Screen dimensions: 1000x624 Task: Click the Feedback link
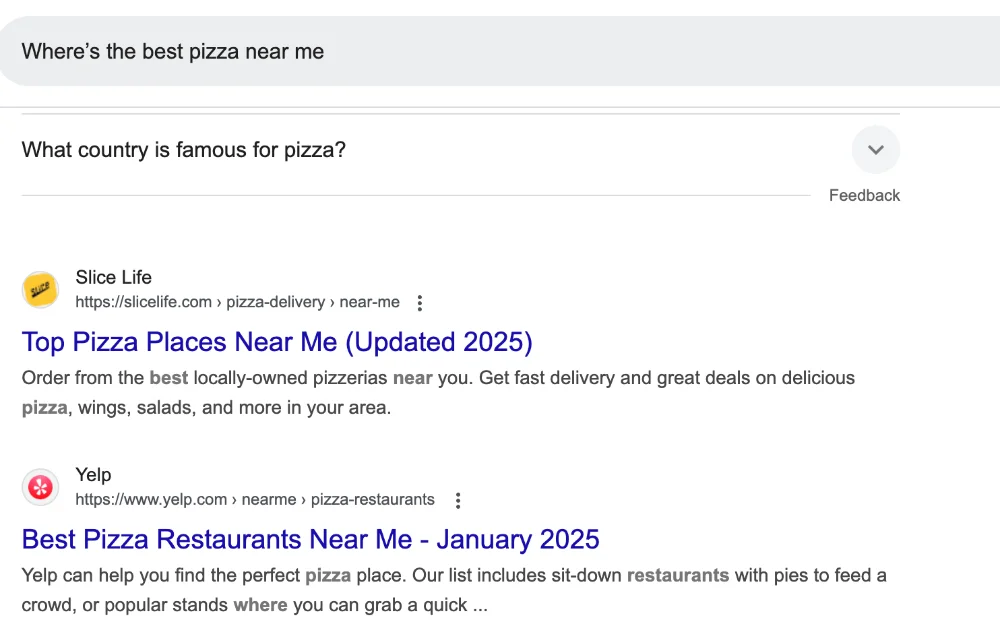click(x=864, y=195)
